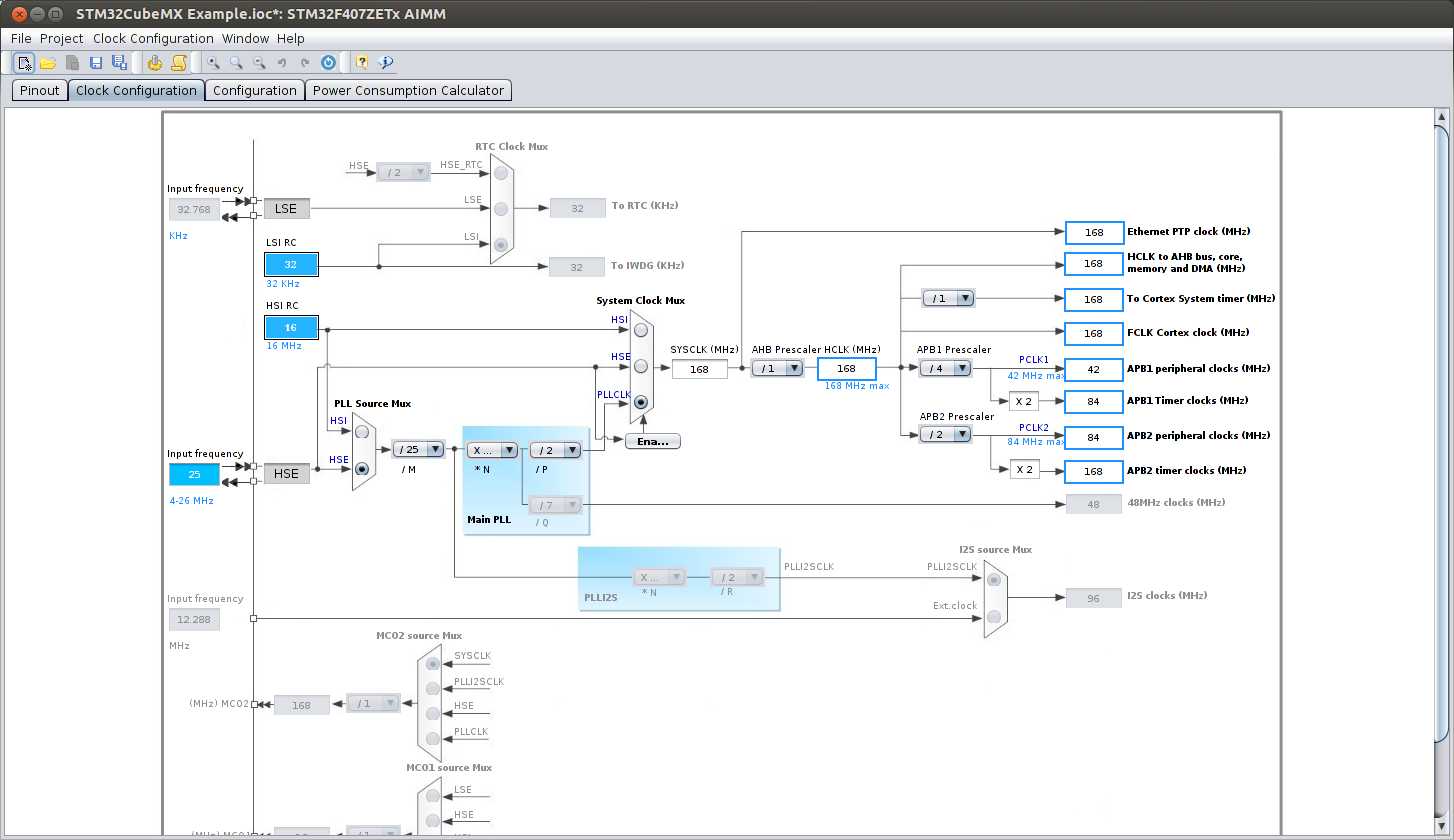This screenshot has width=1454, height=840.
Task: Select LSI in the RTC Clock Mux
Action: pos(501,245)
